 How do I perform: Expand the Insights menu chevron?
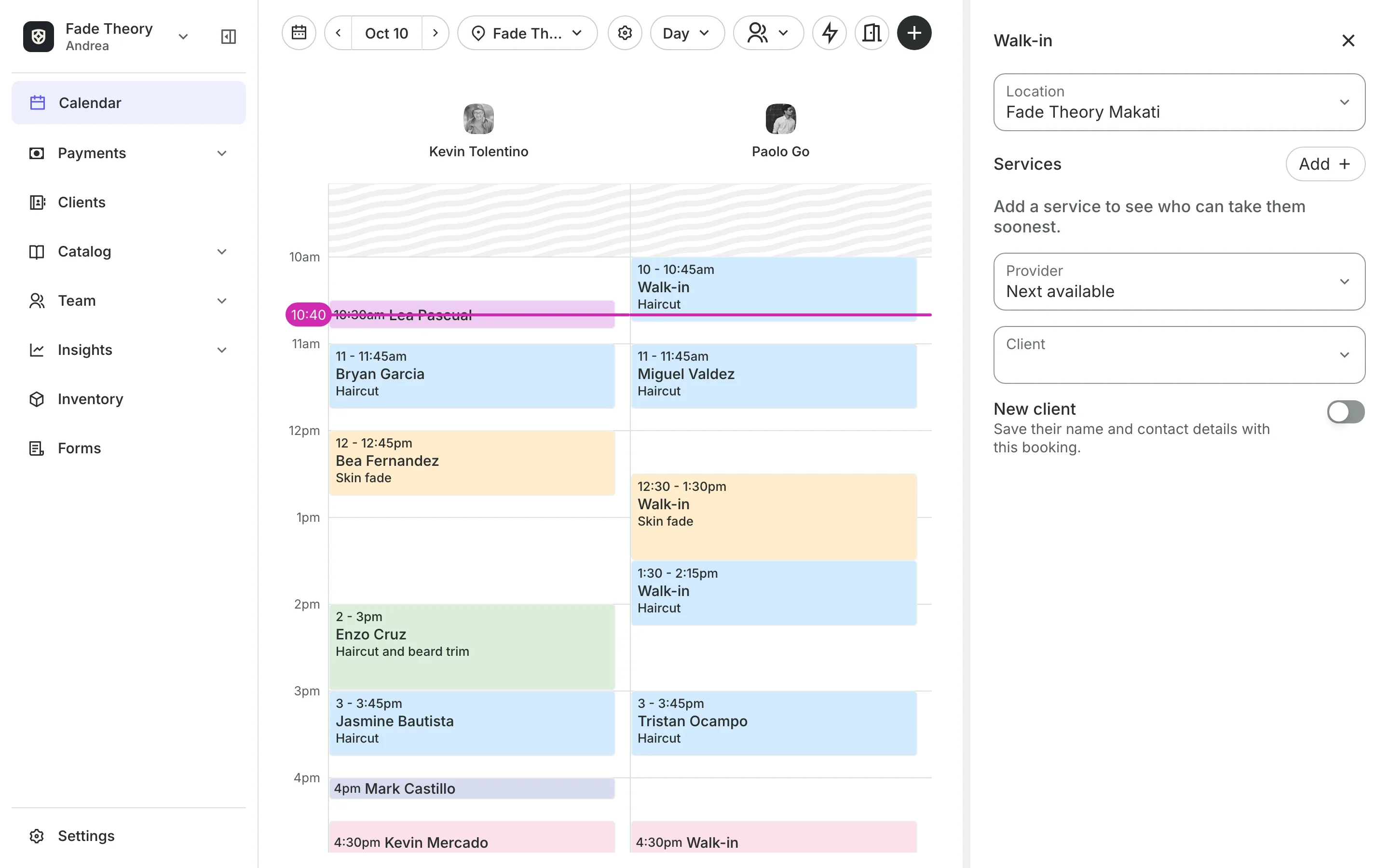[222, 350]
